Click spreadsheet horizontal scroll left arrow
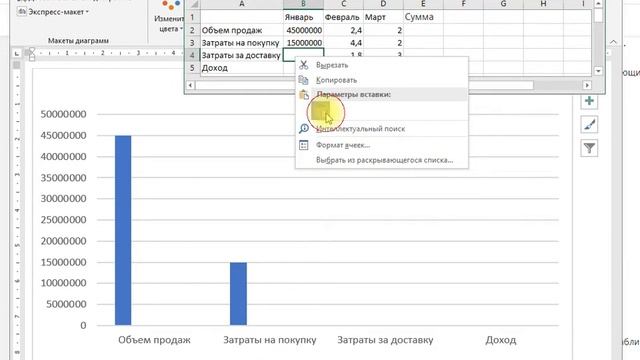This screenshot has height=360, width=640. point(190,85)
